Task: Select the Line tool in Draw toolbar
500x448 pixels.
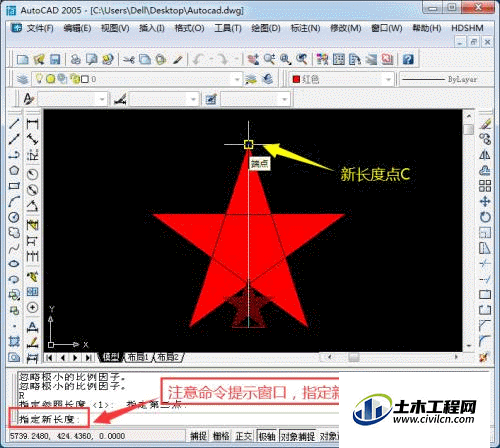Action: tap(14, 123)
